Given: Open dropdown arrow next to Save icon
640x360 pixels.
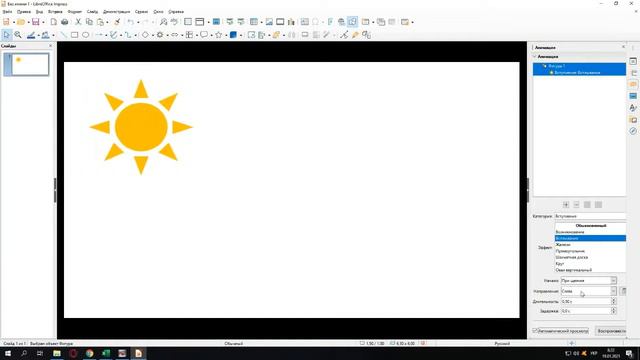Looking at the screenshot, I should click(x=43, y=22).
